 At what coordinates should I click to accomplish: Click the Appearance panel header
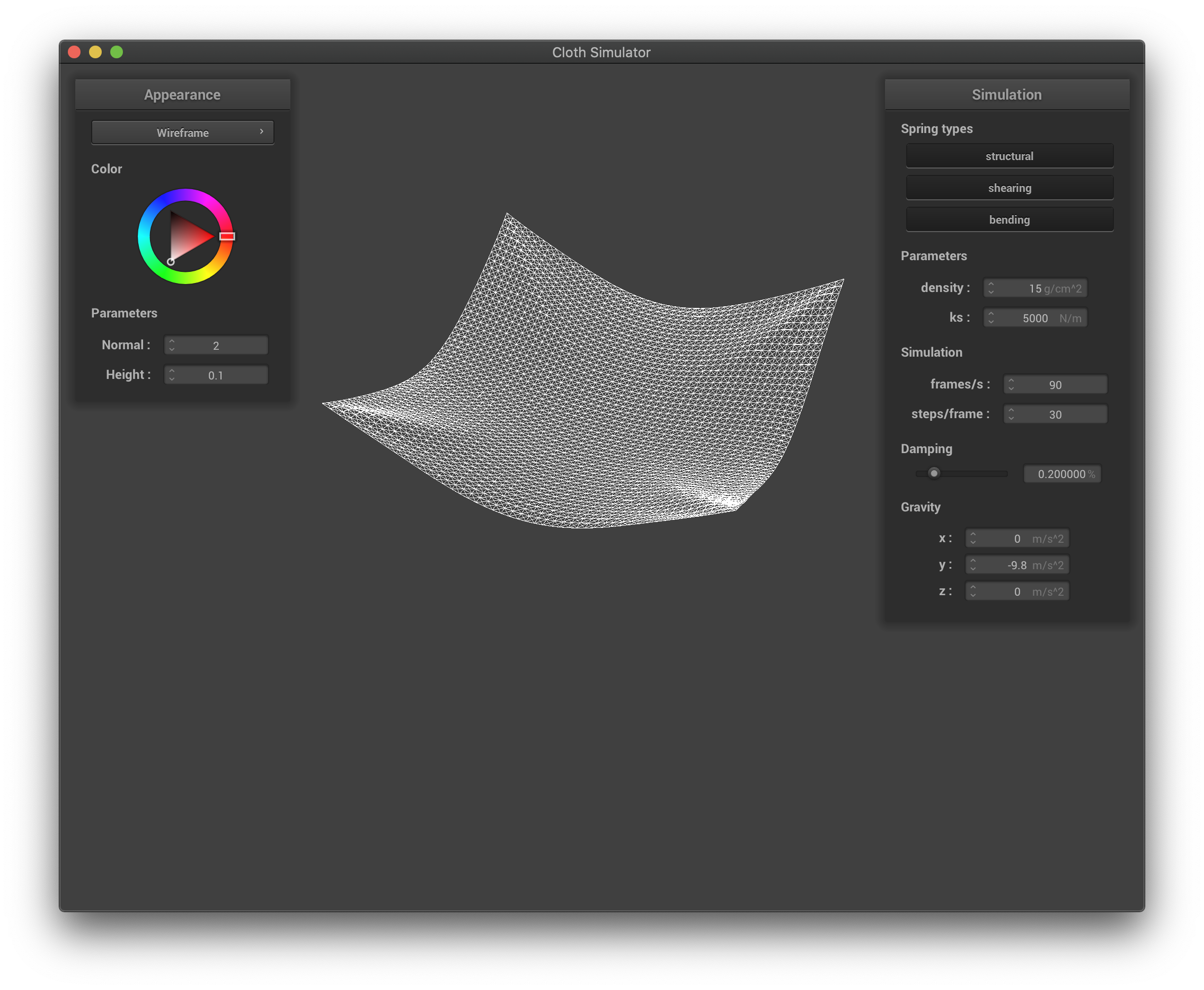182,95
